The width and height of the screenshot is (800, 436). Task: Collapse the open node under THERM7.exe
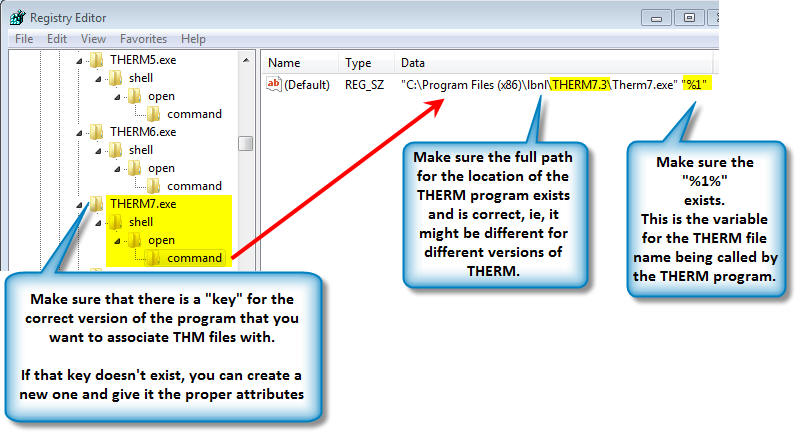[117, 241]
